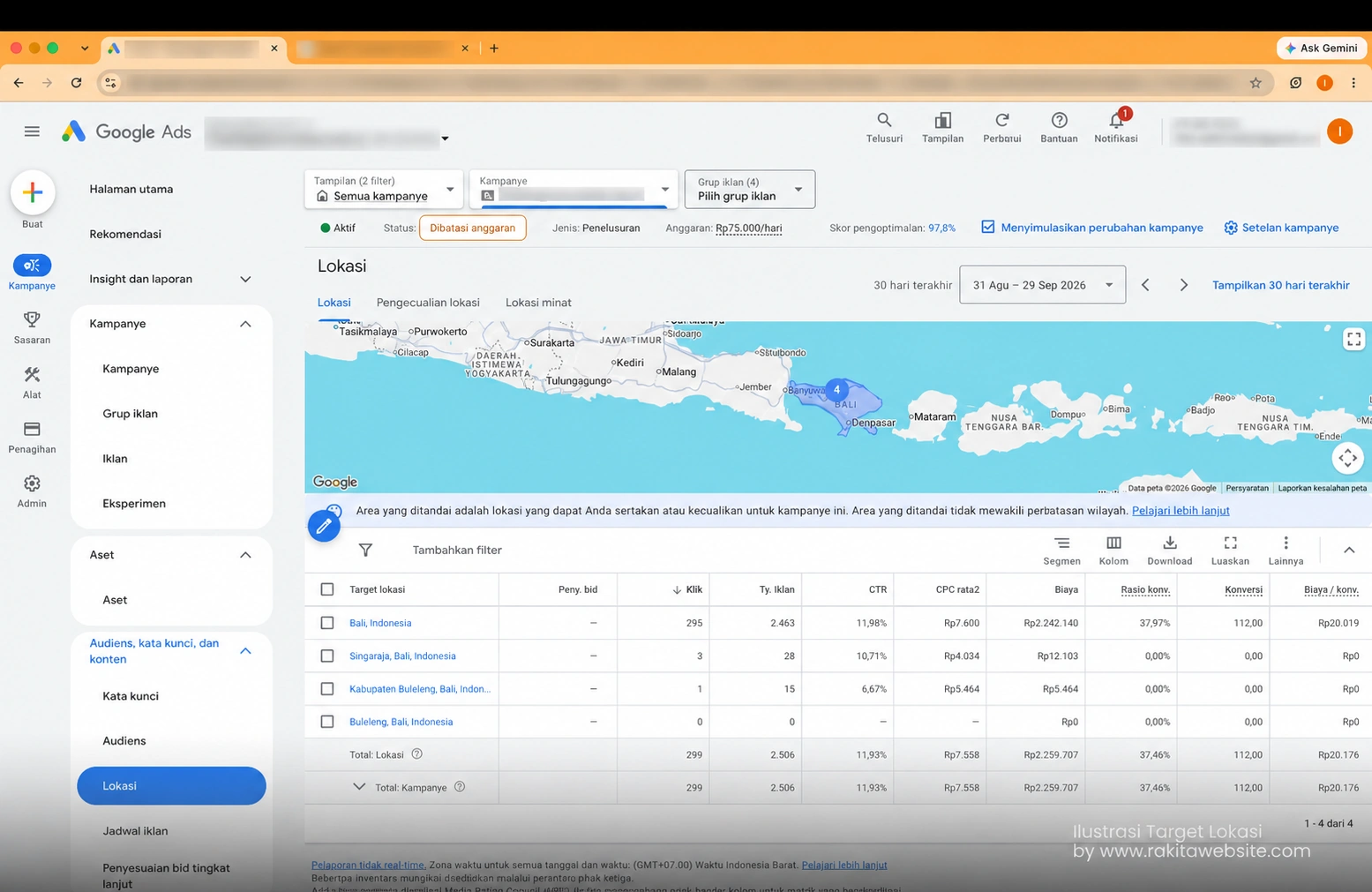Open Kata kunci in sidebar menu

(131, 696)
